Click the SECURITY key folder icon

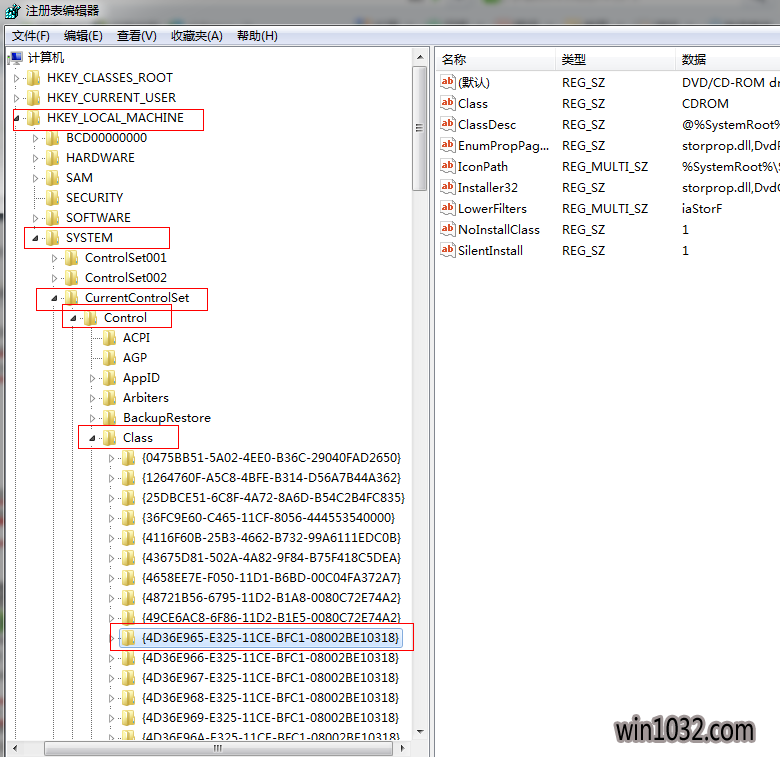pos(53,198)
